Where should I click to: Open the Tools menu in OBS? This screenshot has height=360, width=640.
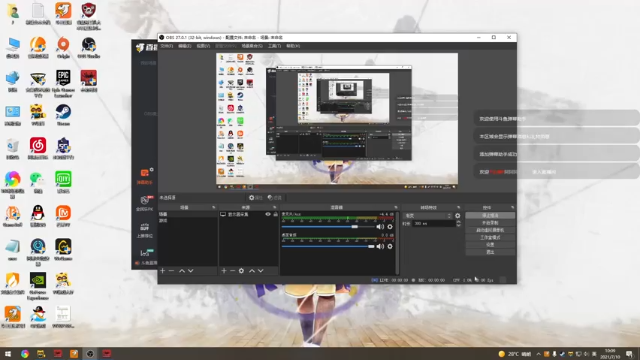click(275, 46)
